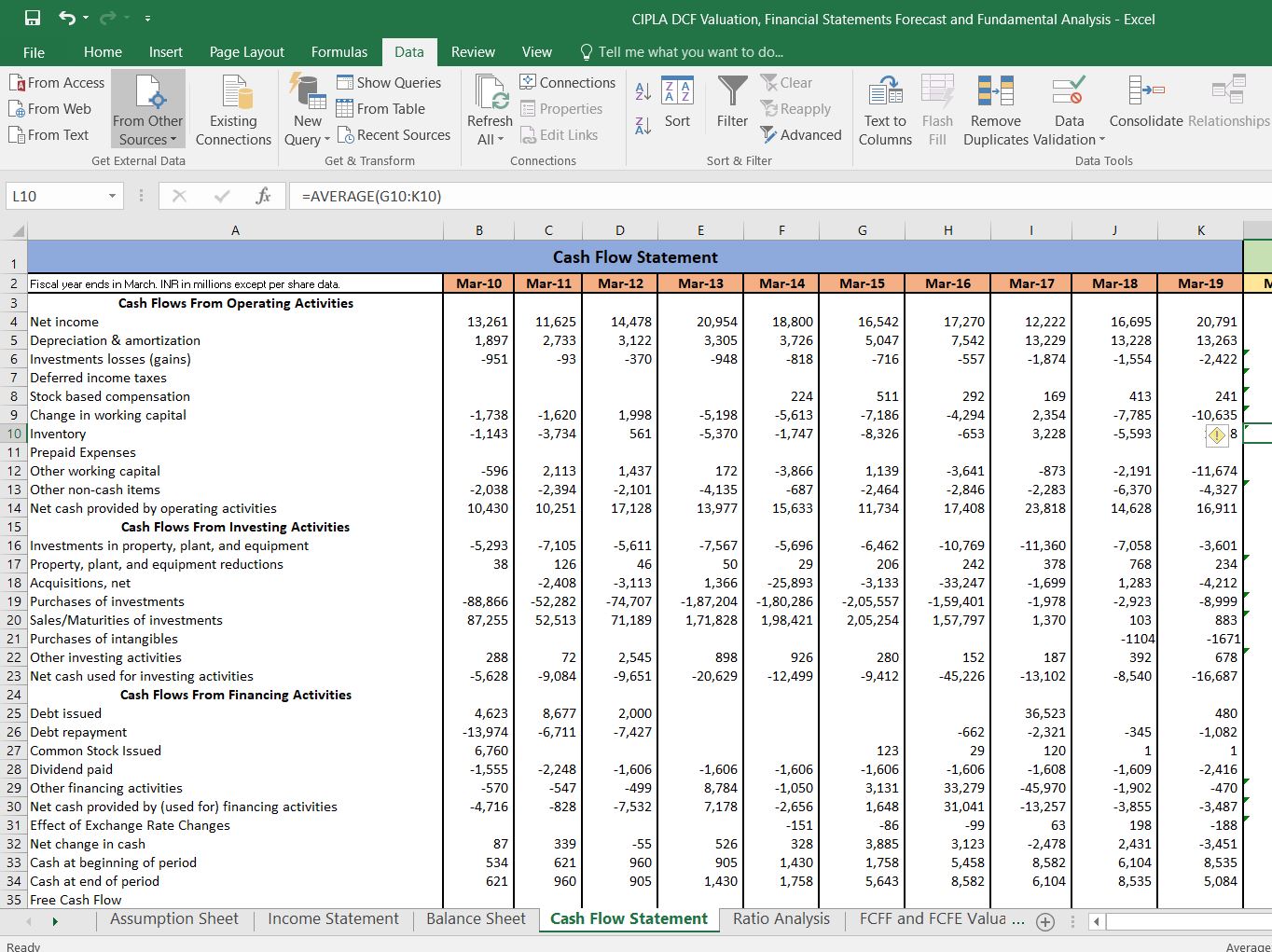Image resolution: width=1272 pixels, height=952 pixels.
Task: Click Flash Fill
Action: (x=937, y=110)
